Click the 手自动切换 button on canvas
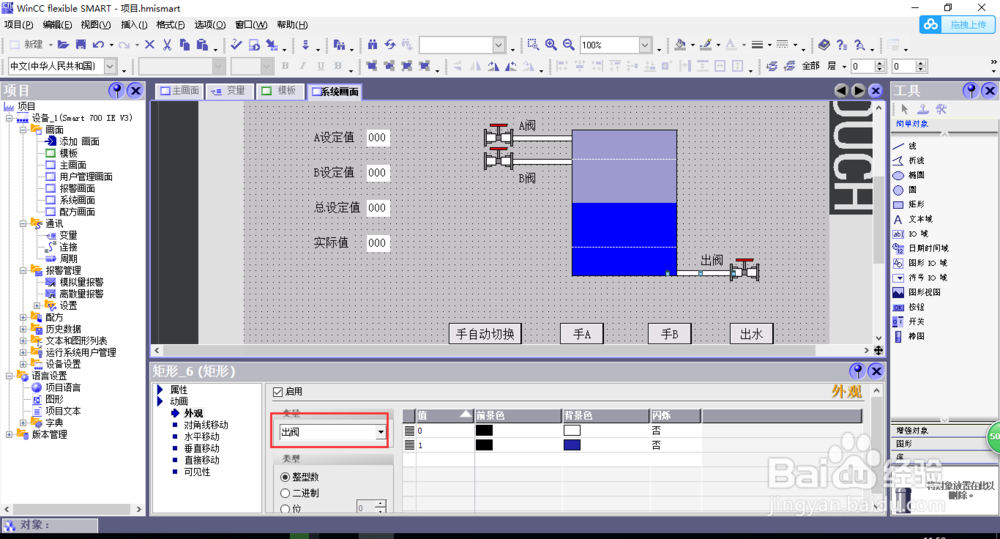 pyautogui.click(x=485, y=334)
